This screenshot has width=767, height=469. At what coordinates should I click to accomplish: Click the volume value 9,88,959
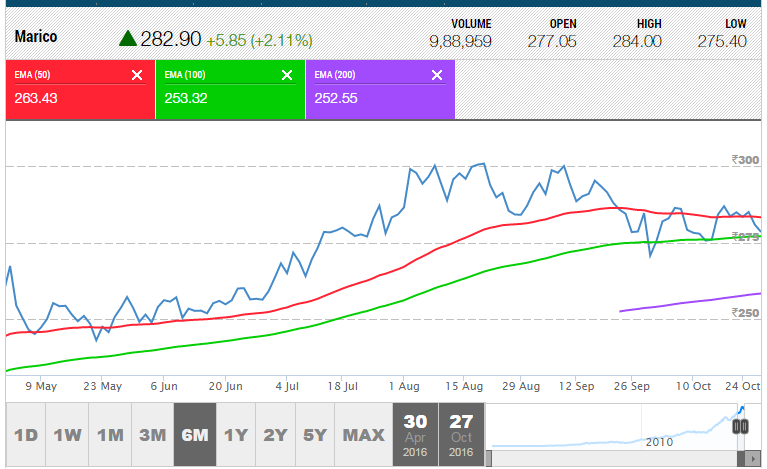[460, 42]
